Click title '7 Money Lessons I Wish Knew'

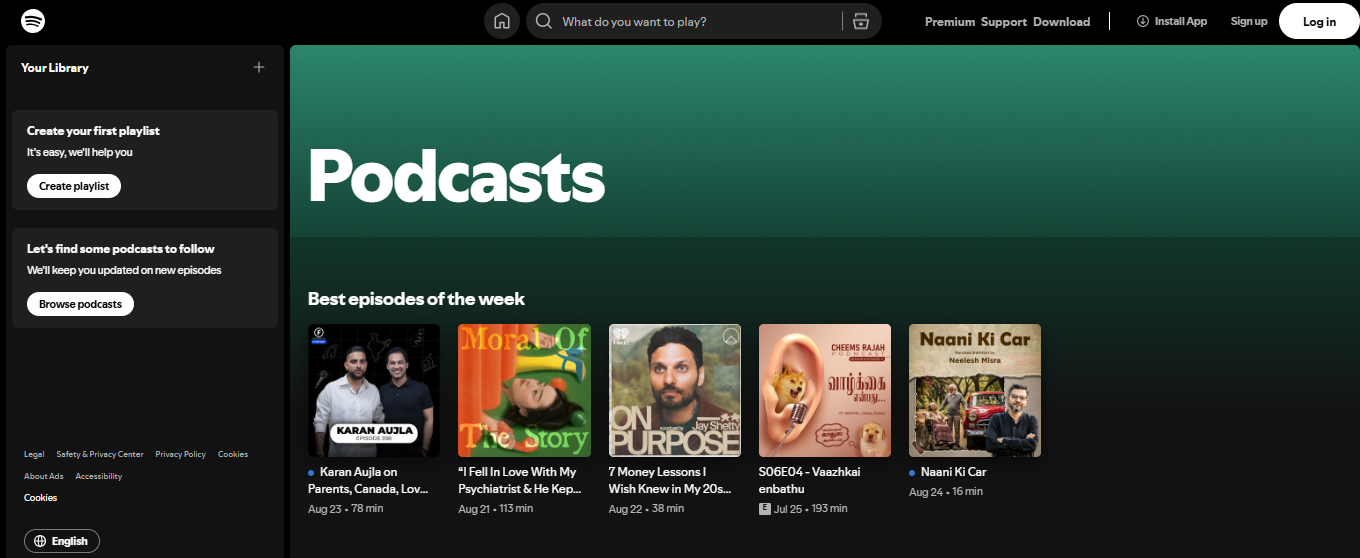pyautogui.click(x=671, y=480)
